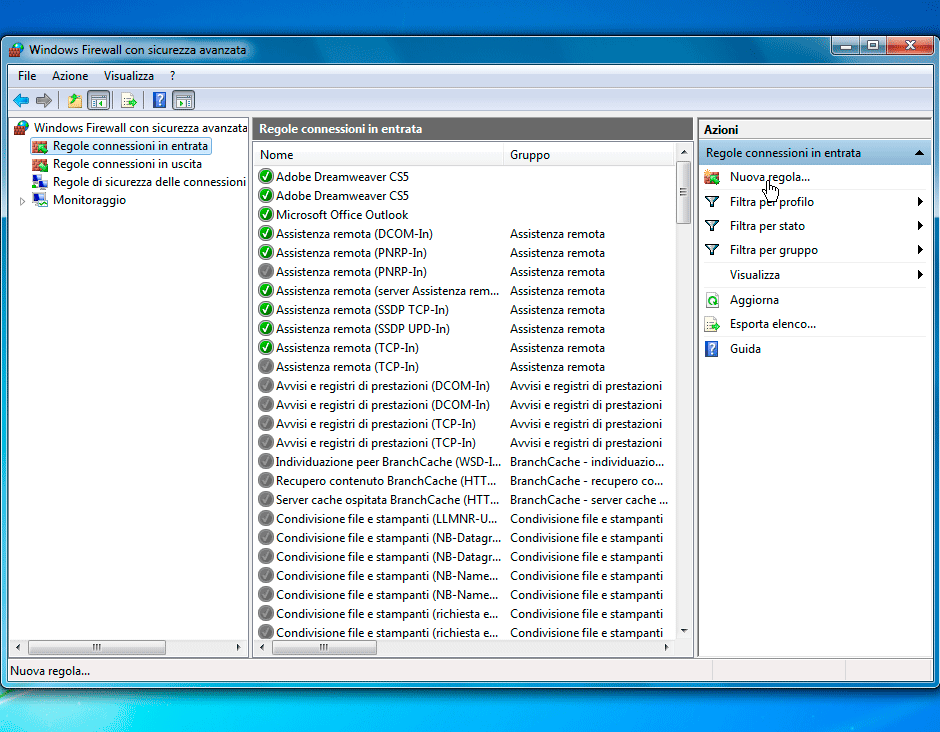Screen dimensions: 940x732
Task: Click the window title bar firewall icon
Action: click(16, 50)
